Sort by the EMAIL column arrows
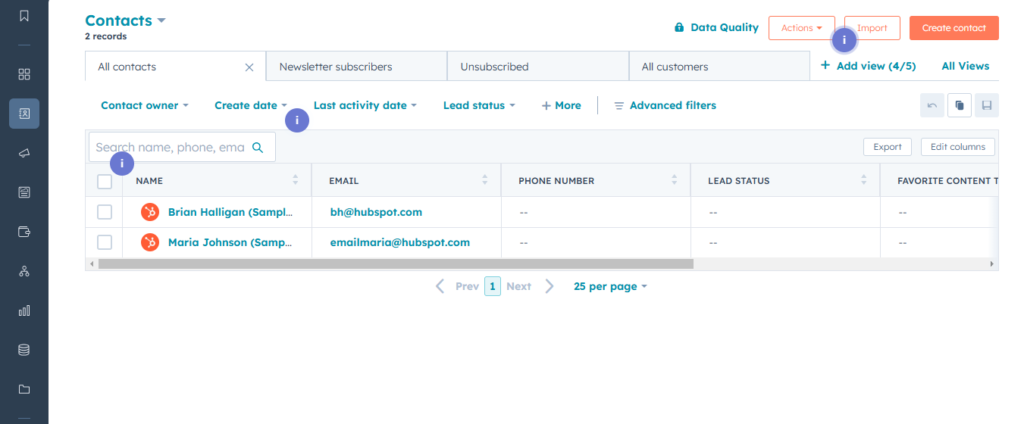This screenshot has width=1024, height=424. pos(485,180)
